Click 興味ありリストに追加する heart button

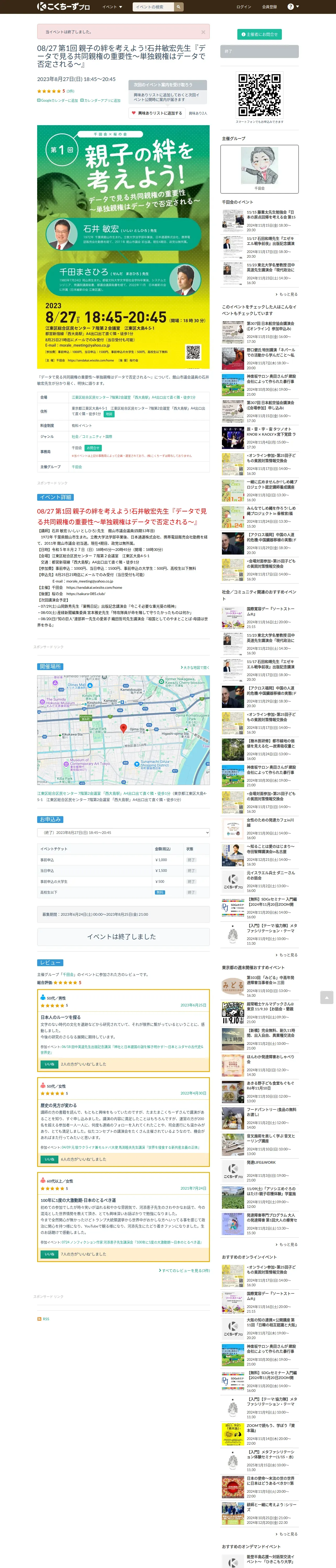pyautogui.click(x=157, y=113)
